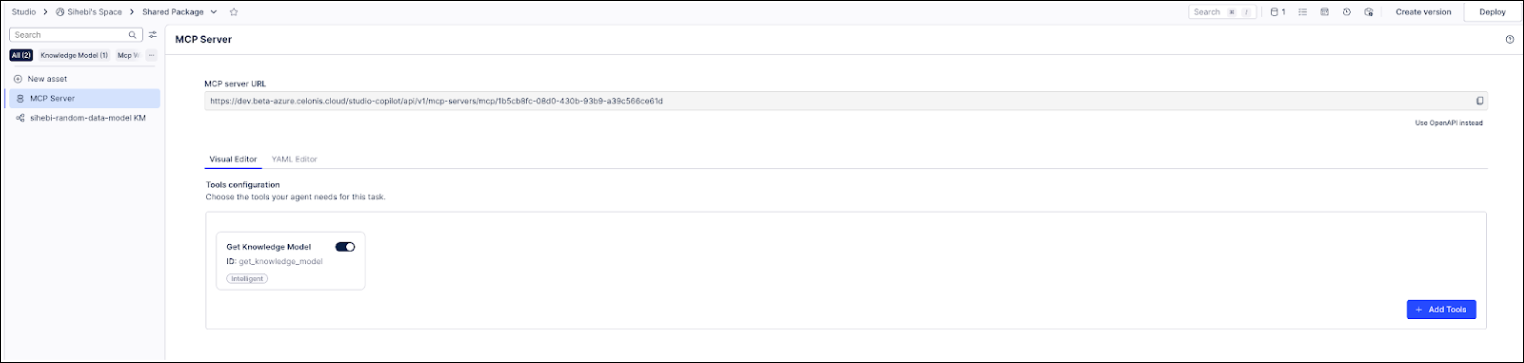The width and height of the screenshot is (1524, 363).
Task: Disable the Get Knowledge Model tool toggle
Action: pyautogui.click(x=345, y=247)
